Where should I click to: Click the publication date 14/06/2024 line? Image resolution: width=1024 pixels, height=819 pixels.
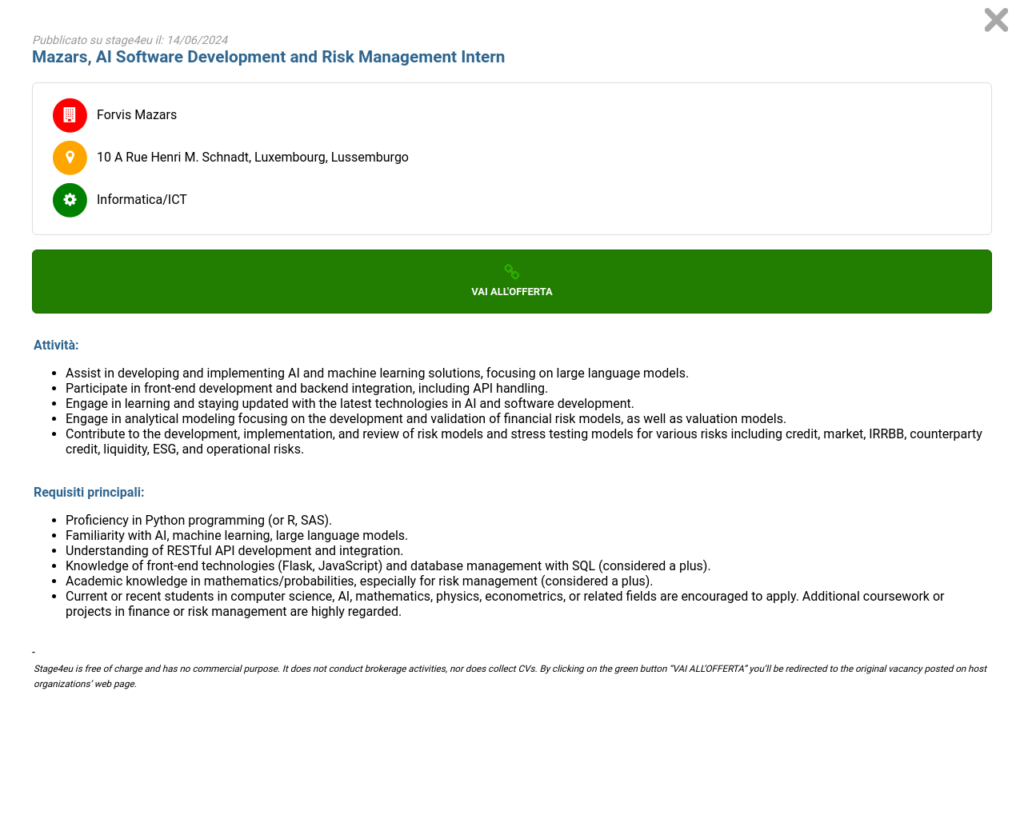(130, 40)
